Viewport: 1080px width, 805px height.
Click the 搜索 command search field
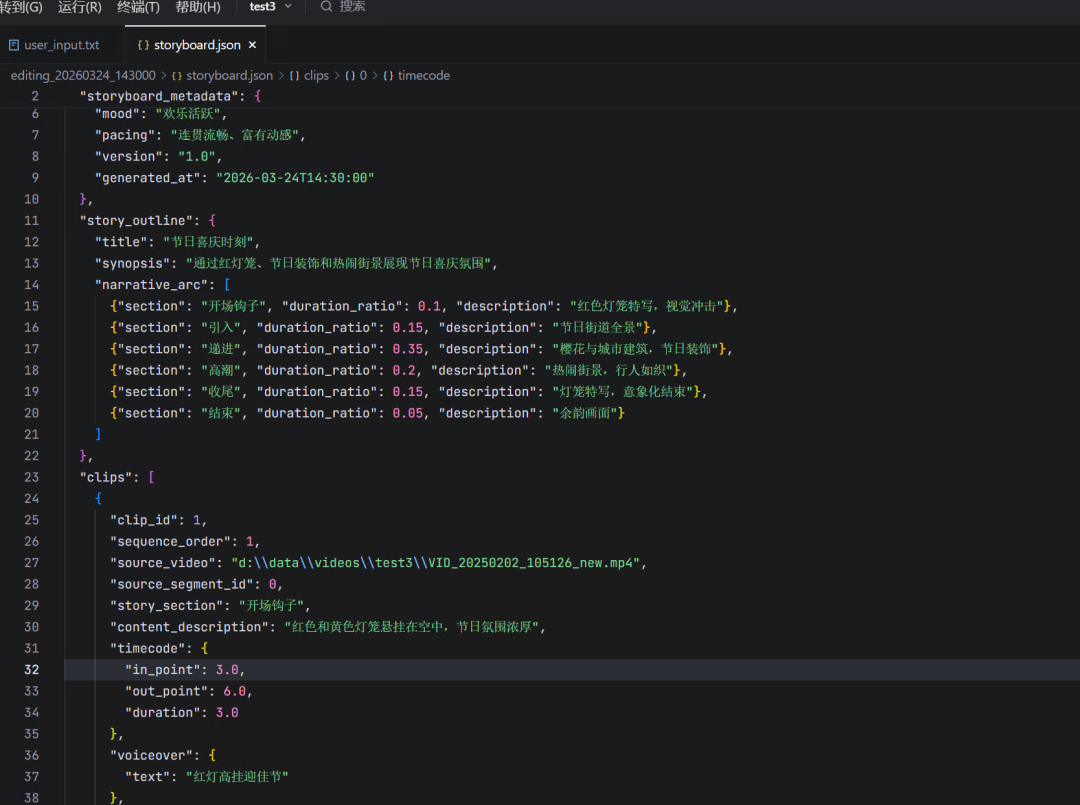pyautogui.click(x=352, y=7)
